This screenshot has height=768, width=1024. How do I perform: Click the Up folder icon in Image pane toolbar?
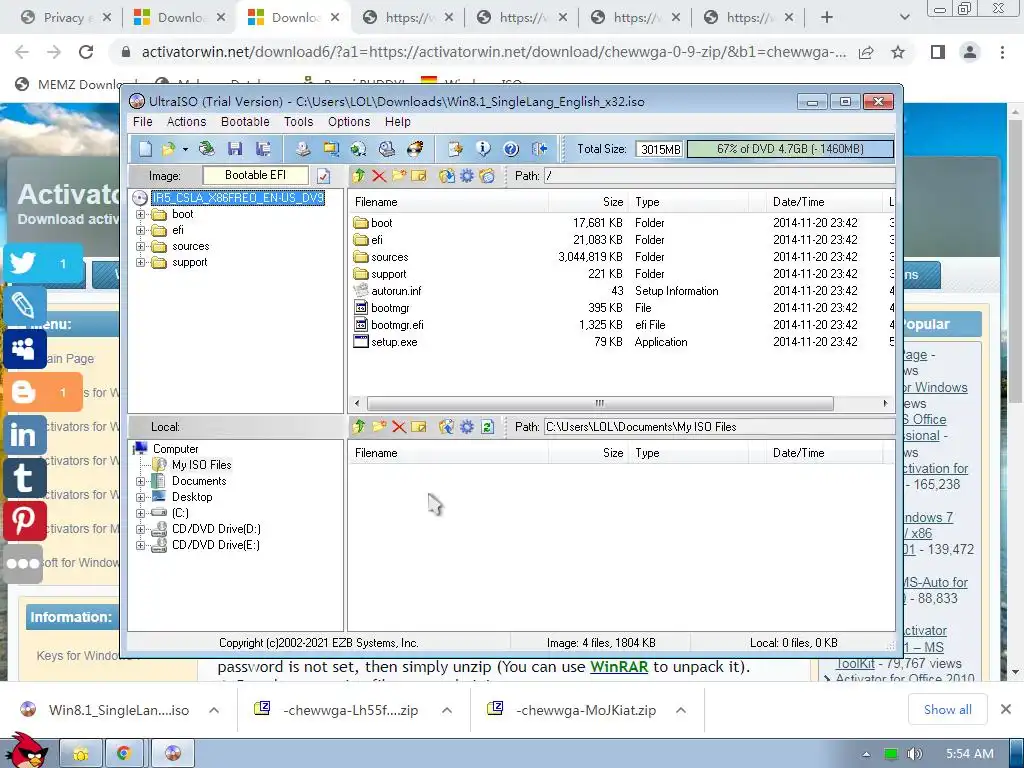tap(359, 176)
